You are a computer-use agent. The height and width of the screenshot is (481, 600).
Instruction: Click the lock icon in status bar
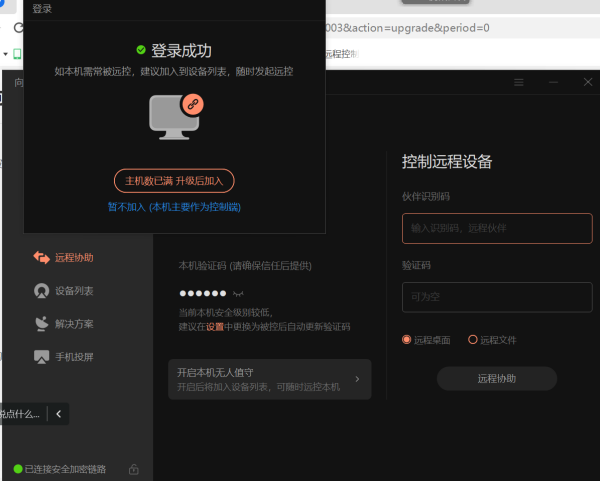pyautogui.click(x=134, y=469)
